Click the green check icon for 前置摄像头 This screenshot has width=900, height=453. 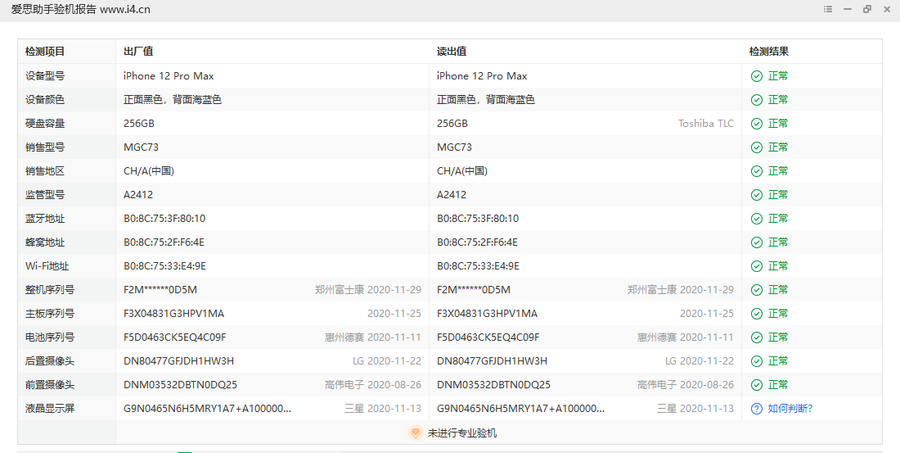(757, 384)
